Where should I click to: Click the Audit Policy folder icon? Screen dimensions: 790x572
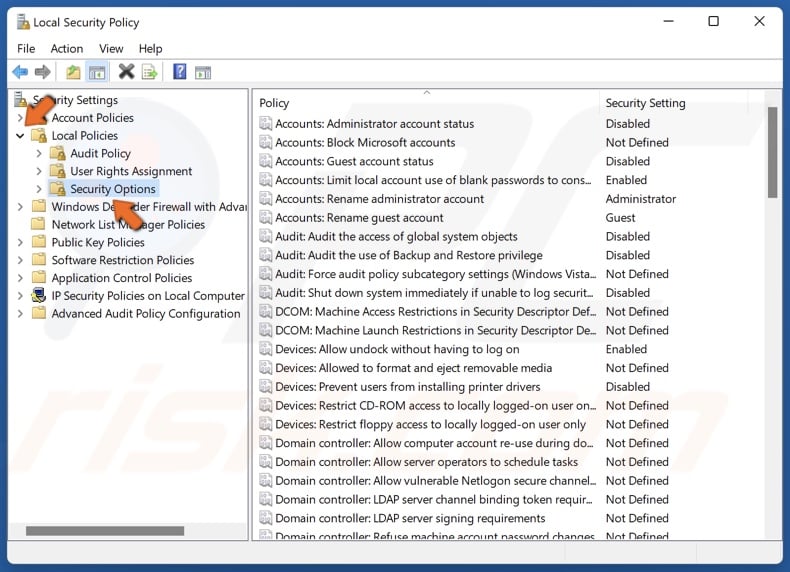[57, 153]
